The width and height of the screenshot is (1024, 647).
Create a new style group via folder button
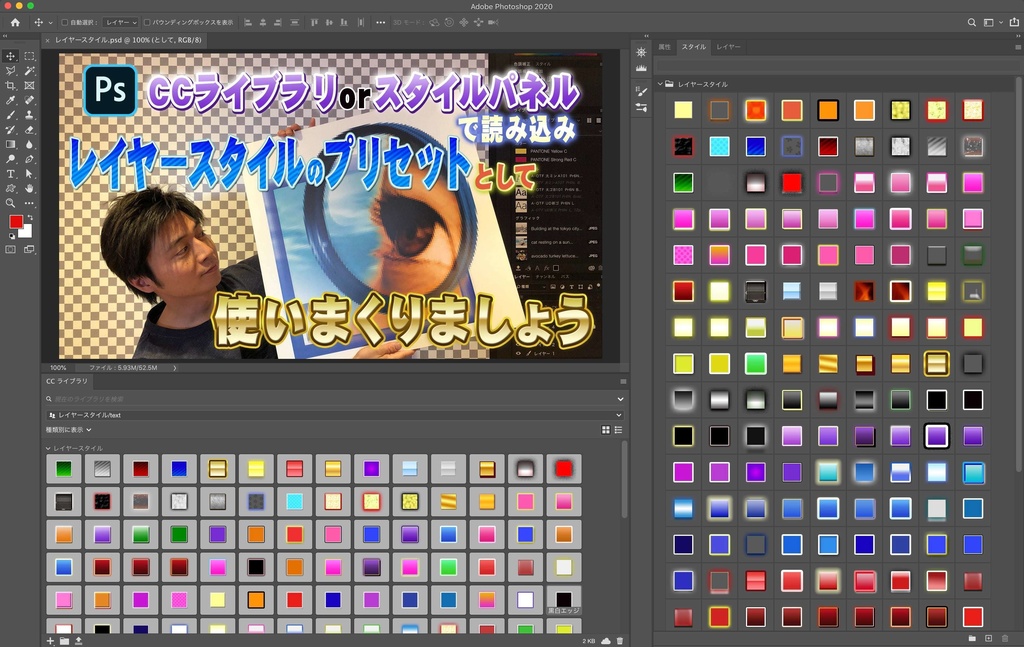971,638
